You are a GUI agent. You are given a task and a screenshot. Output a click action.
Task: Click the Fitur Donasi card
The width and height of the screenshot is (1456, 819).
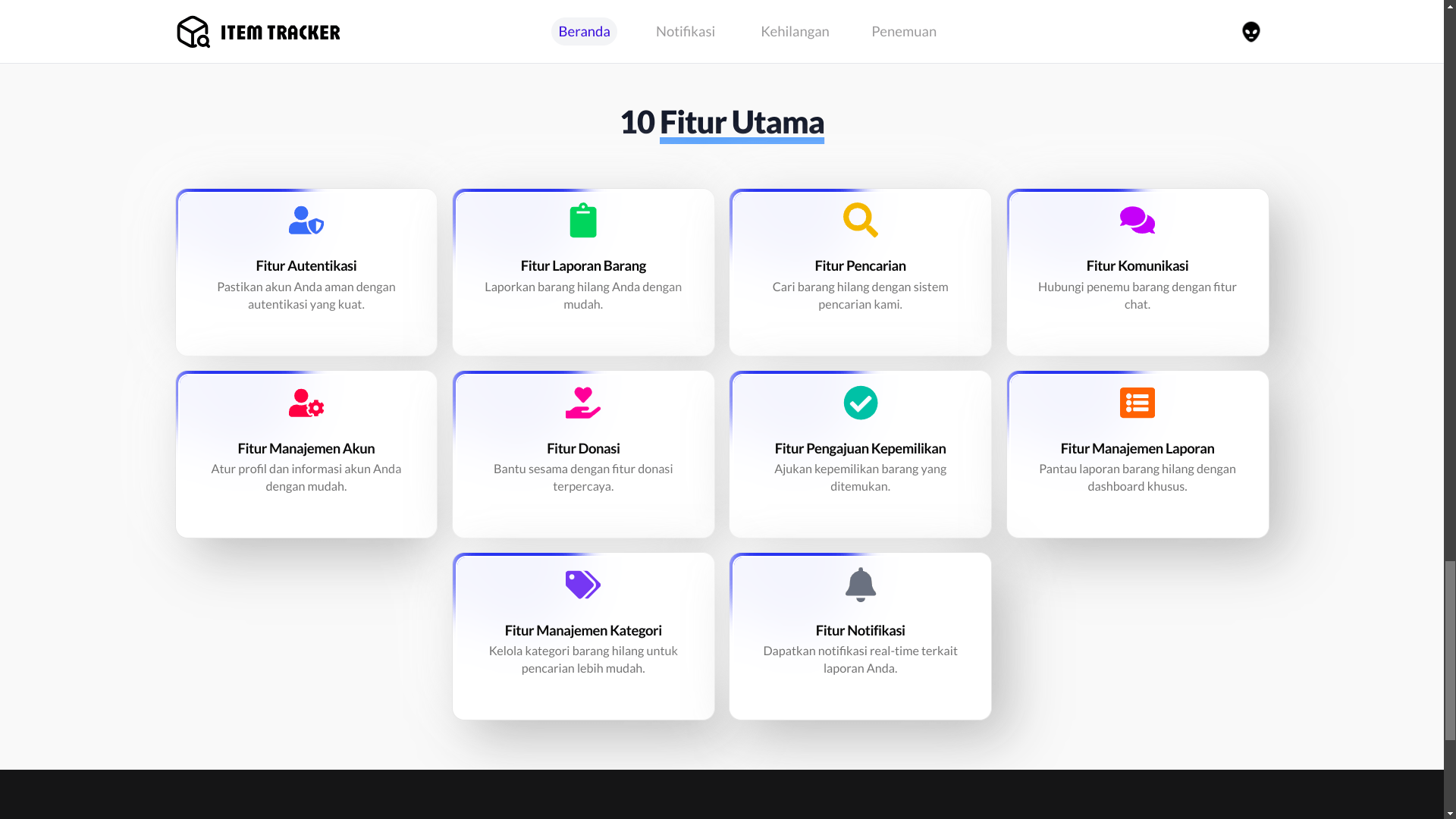[x=582, y=453]
